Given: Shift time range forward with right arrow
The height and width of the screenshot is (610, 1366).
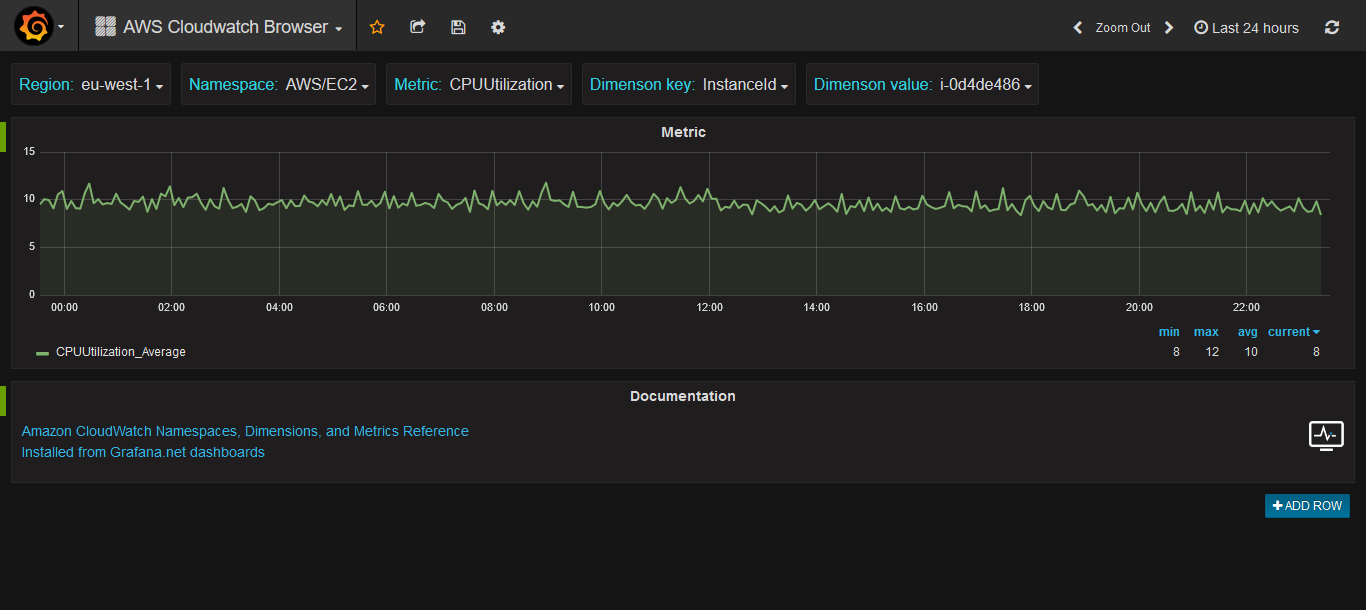Looking at the screenshot, I should (1168, 28).
